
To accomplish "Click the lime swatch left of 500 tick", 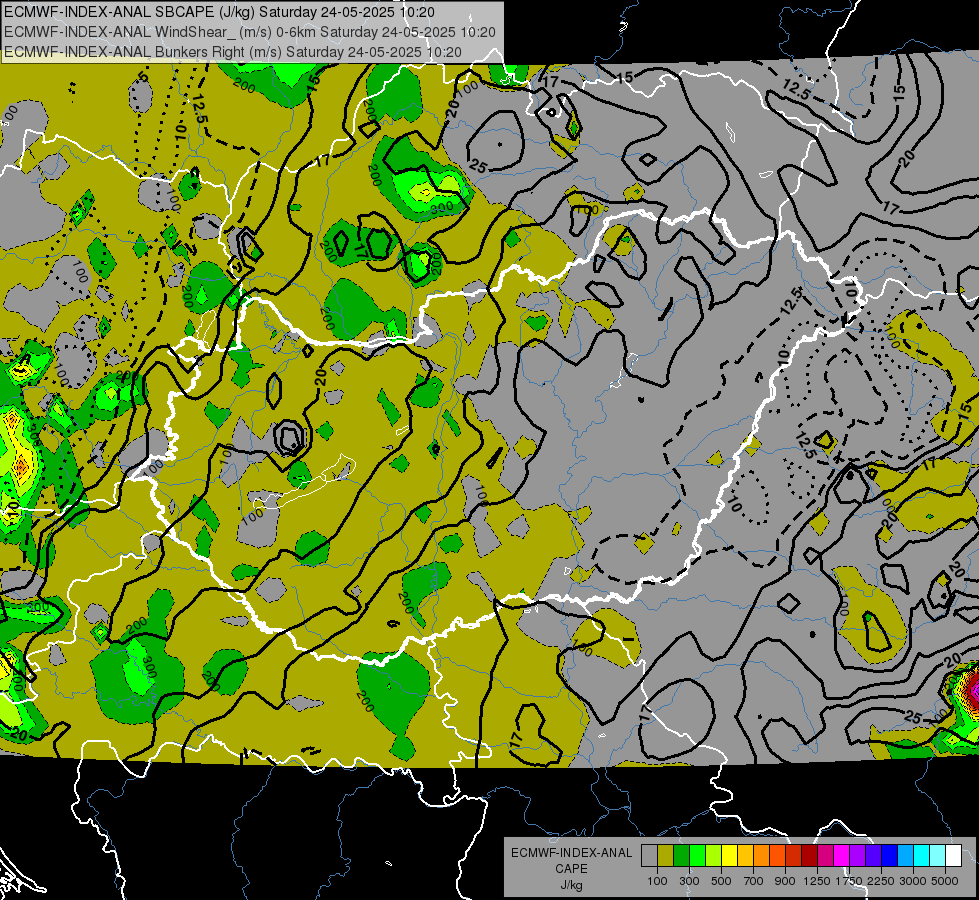I will point(714,856).
